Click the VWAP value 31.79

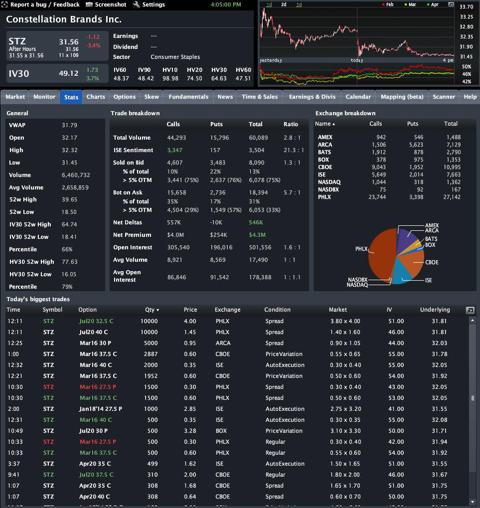(x=69, y=125)
